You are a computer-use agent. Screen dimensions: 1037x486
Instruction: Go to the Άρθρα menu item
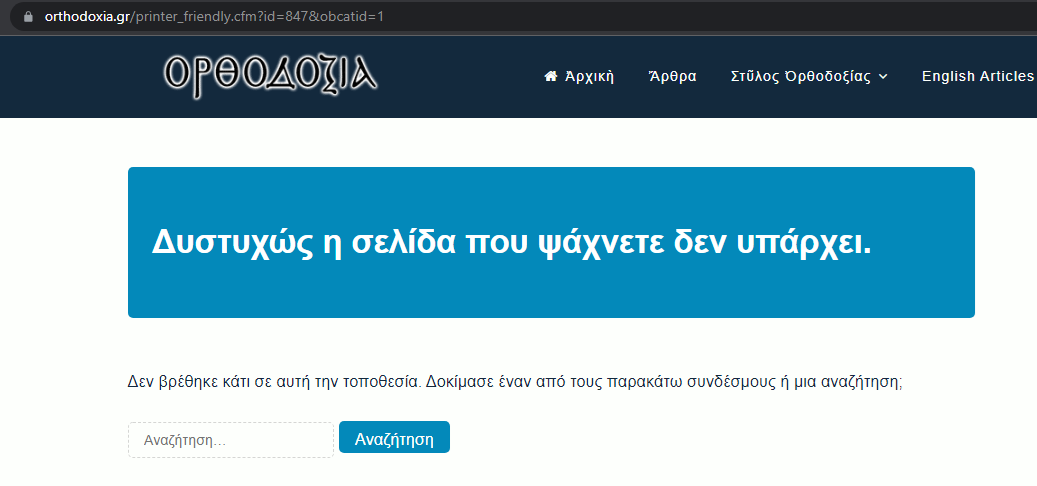(672, 77)
